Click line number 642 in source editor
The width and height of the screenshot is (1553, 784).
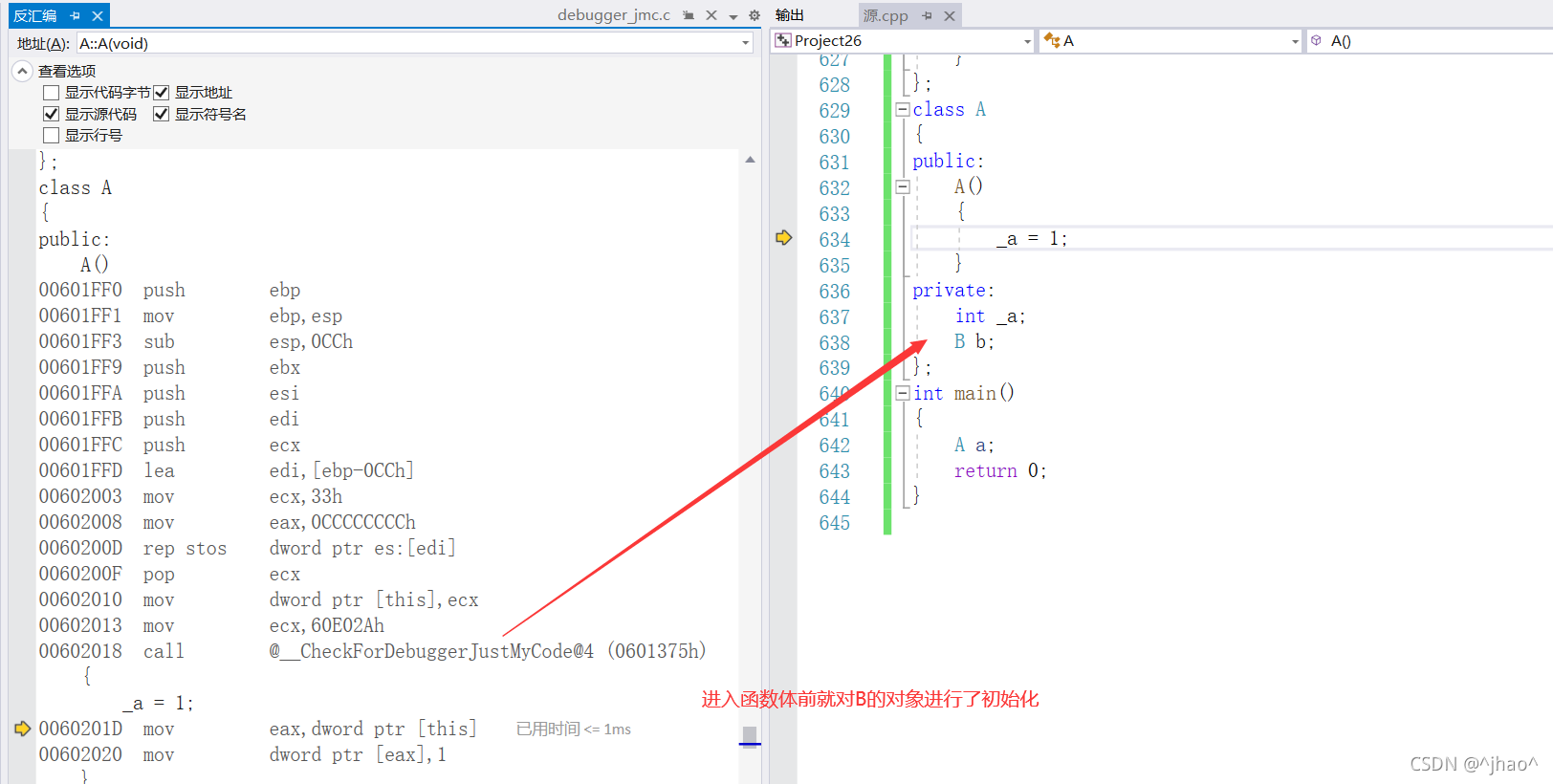click(x=834, y=446)
